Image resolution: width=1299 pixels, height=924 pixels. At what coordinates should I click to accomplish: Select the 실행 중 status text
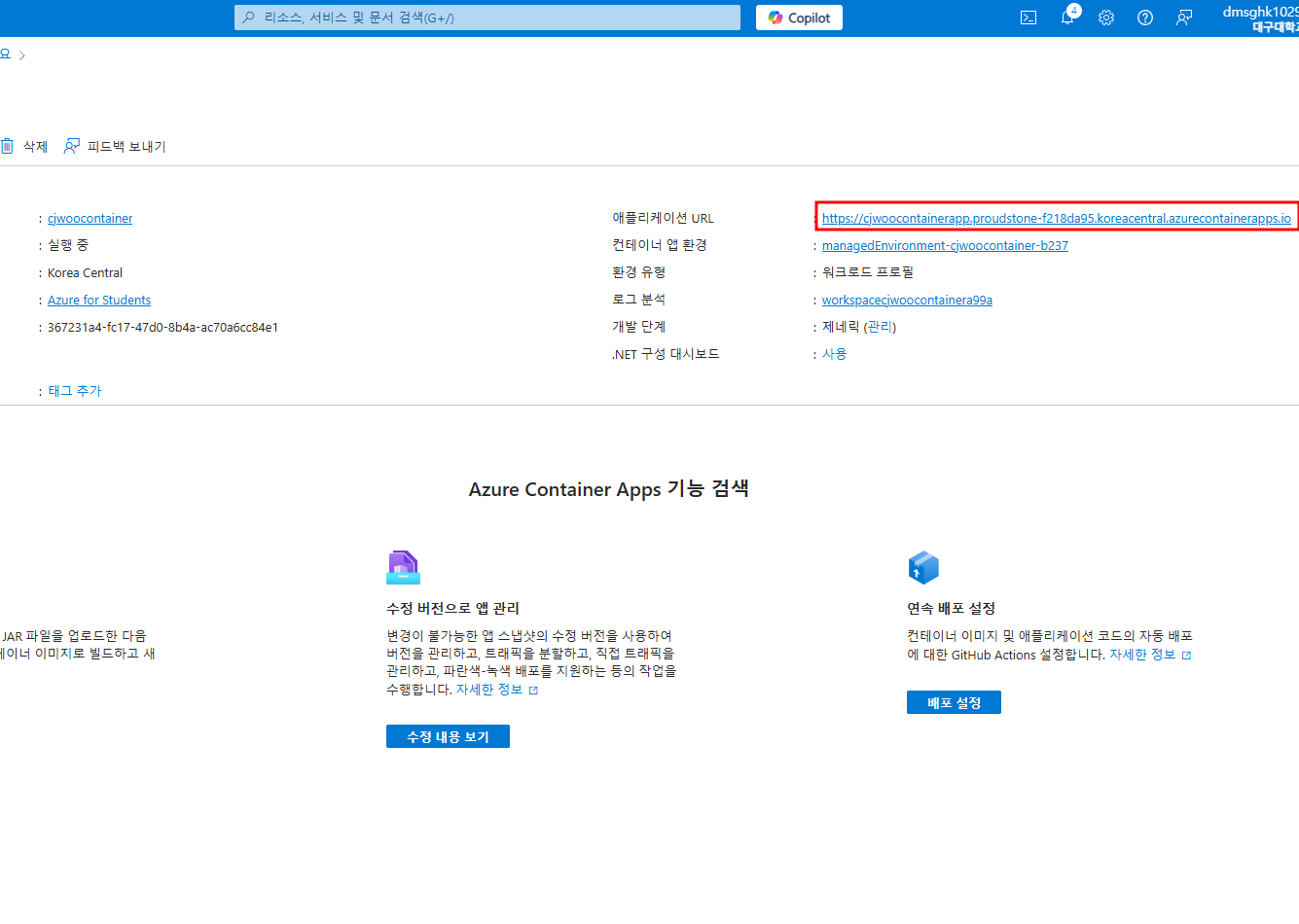68,245
